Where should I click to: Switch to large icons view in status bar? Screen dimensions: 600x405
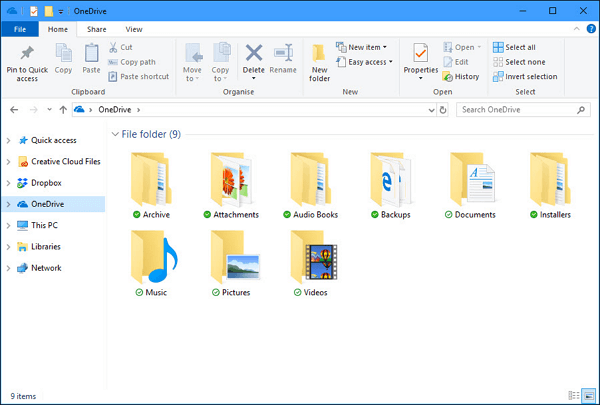click(x=588, y=396)
